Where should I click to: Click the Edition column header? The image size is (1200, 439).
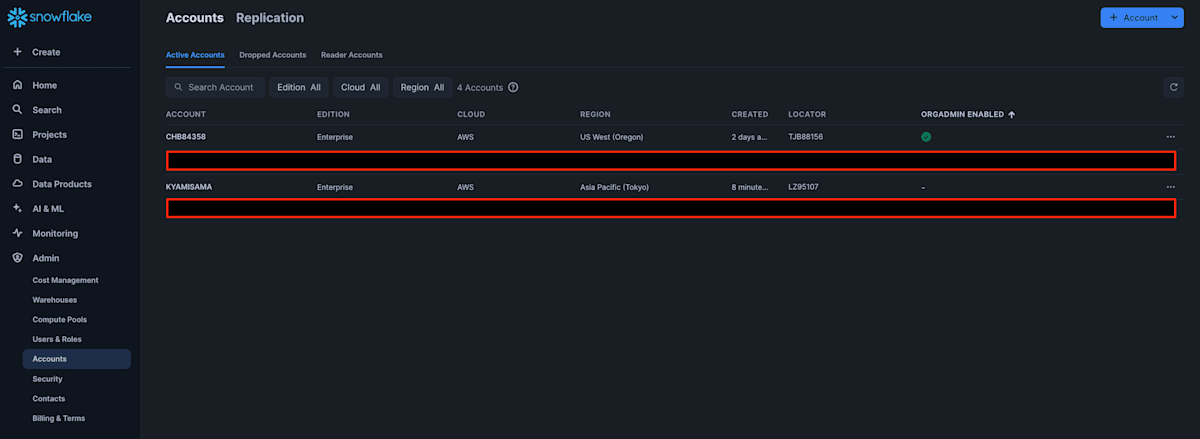(333, 115)
